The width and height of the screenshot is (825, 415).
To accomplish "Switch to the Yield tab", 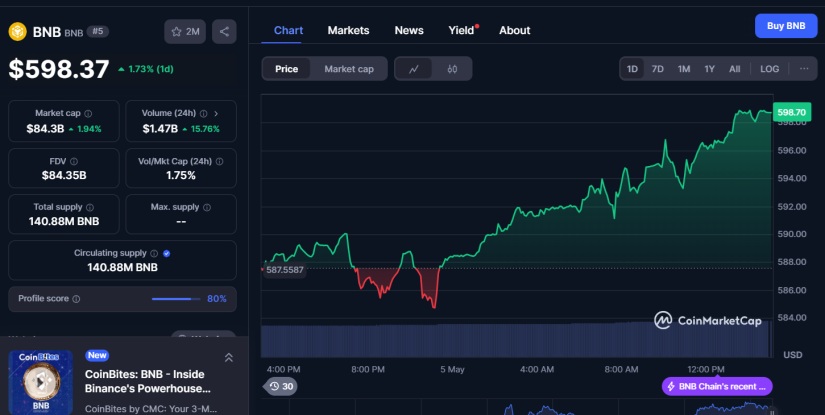I will coord(461,30).
